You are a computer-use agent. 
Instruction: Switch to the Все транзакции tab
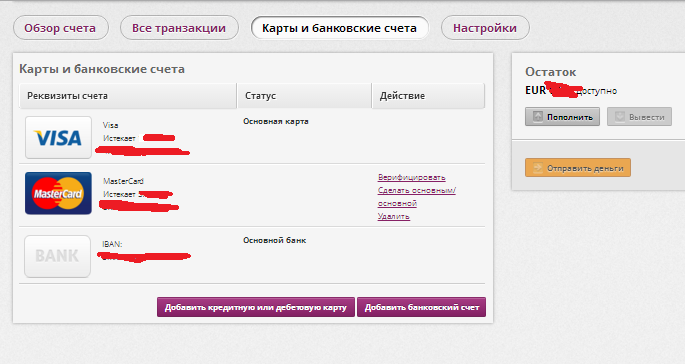point(179,28)
